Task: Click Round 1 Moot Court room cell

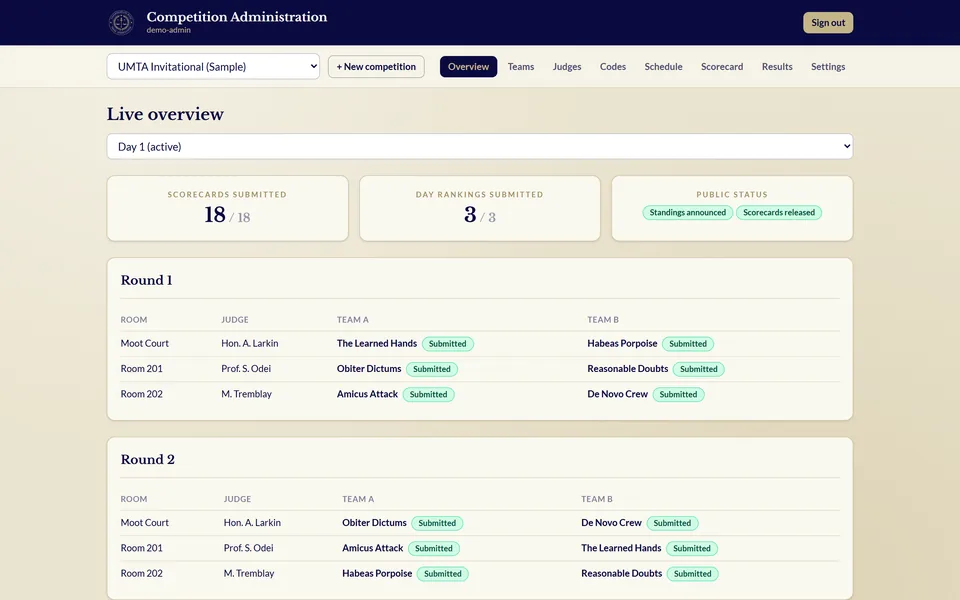Action: click(144, 343)
